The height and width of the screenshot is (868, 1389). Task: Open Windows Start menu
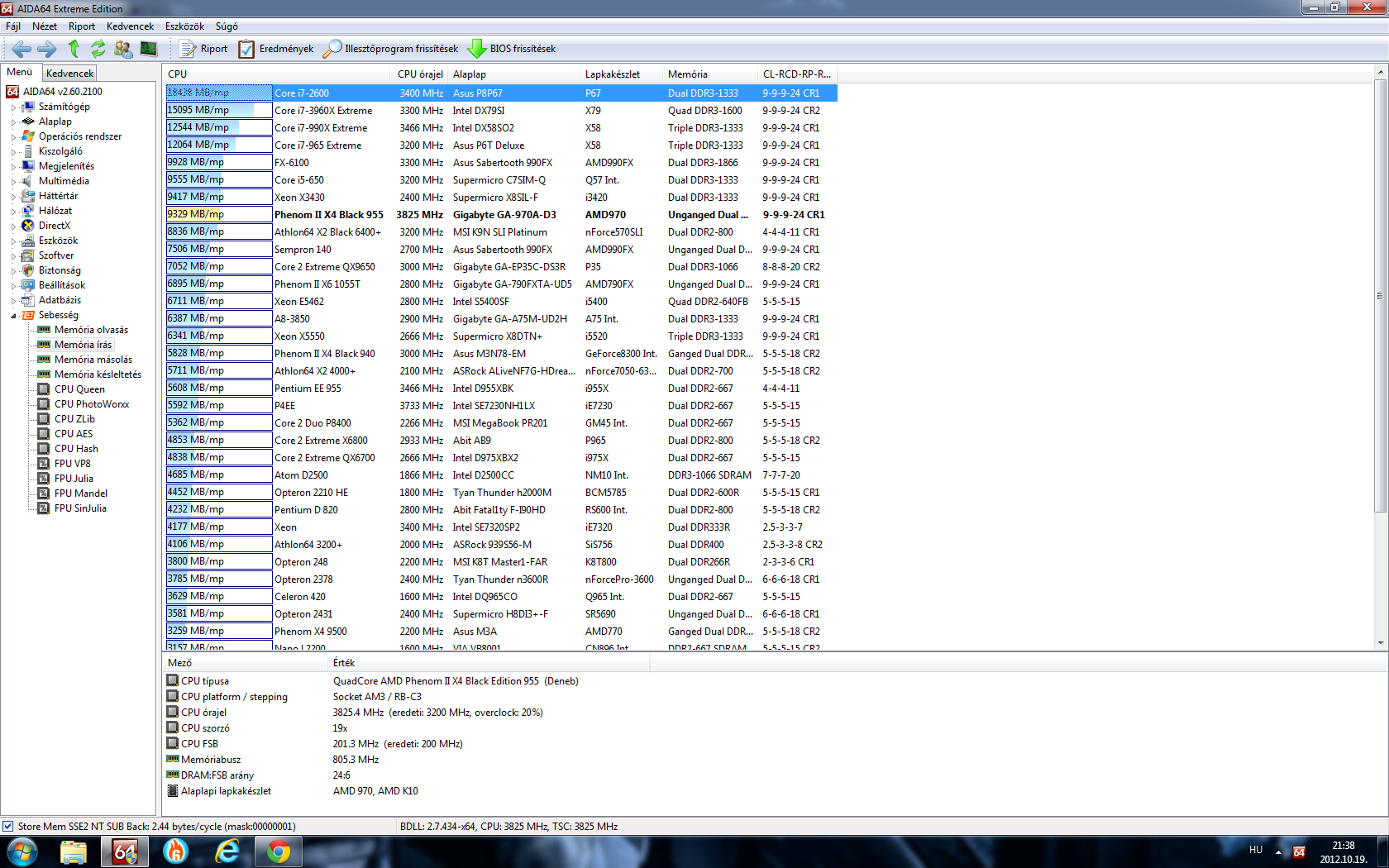(22, 851)
